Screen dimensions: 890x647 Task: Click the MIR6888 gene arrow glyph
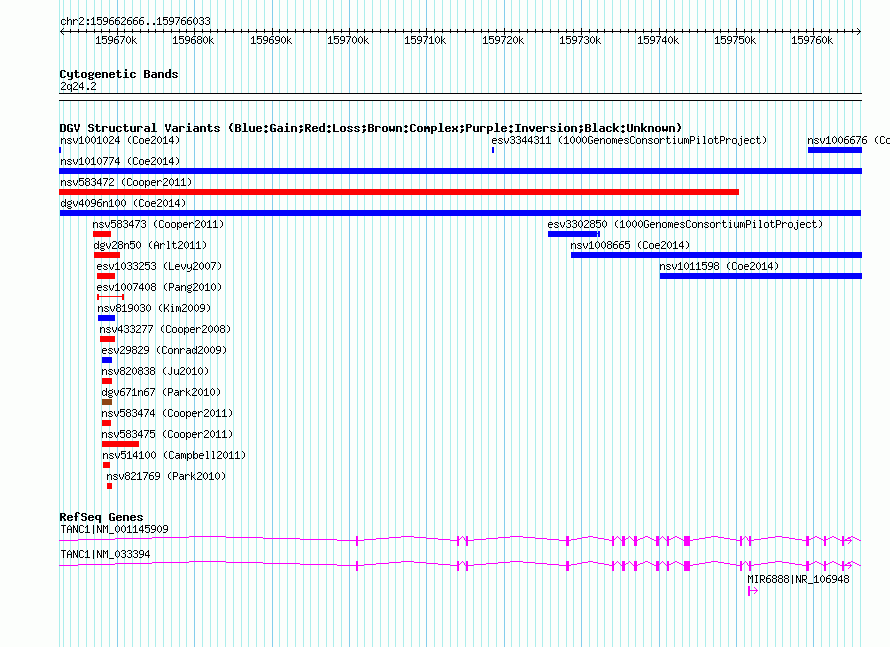click(752, 591)
